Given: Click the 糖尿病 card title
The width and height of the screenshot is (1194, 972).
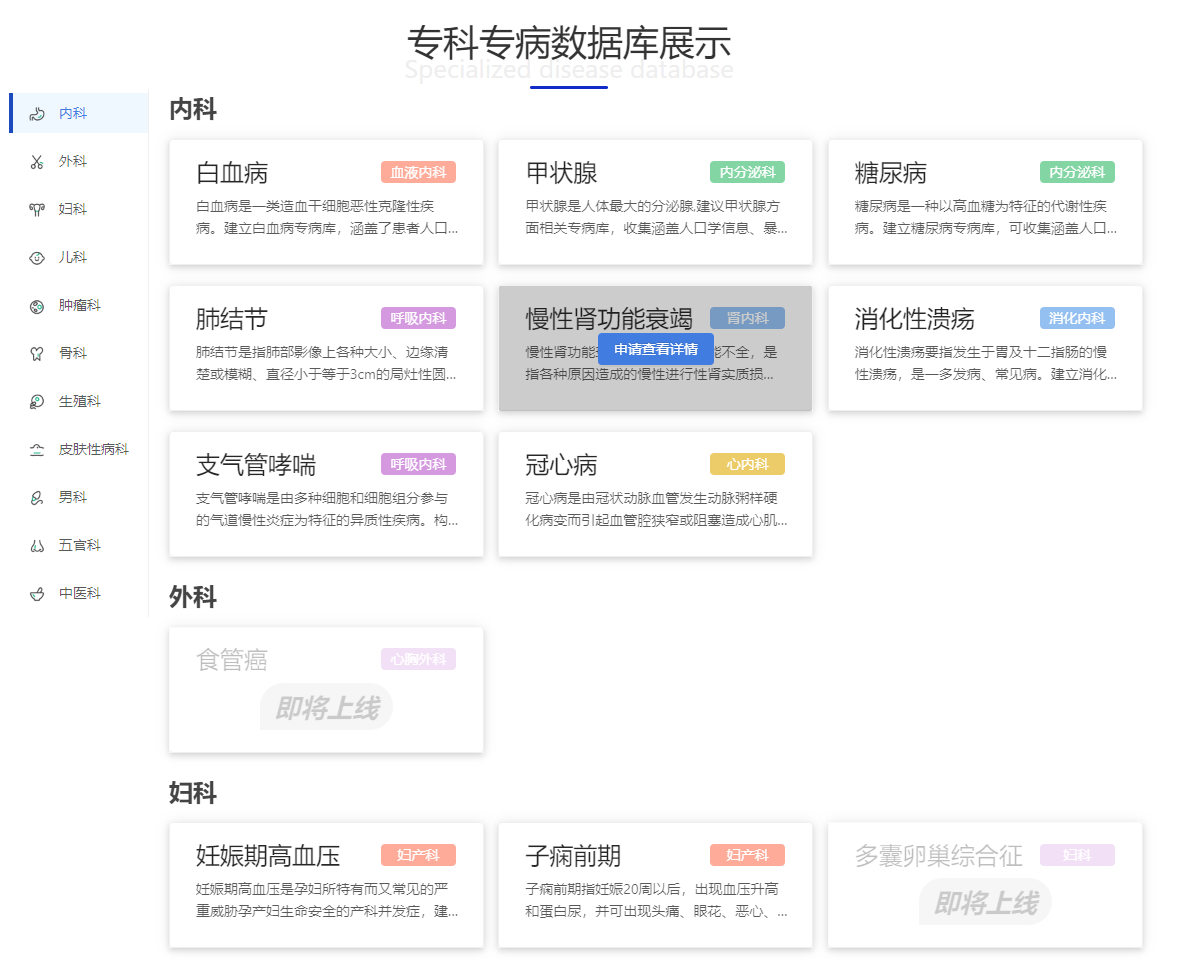Looking at the screenshot, I should [891, 173].
